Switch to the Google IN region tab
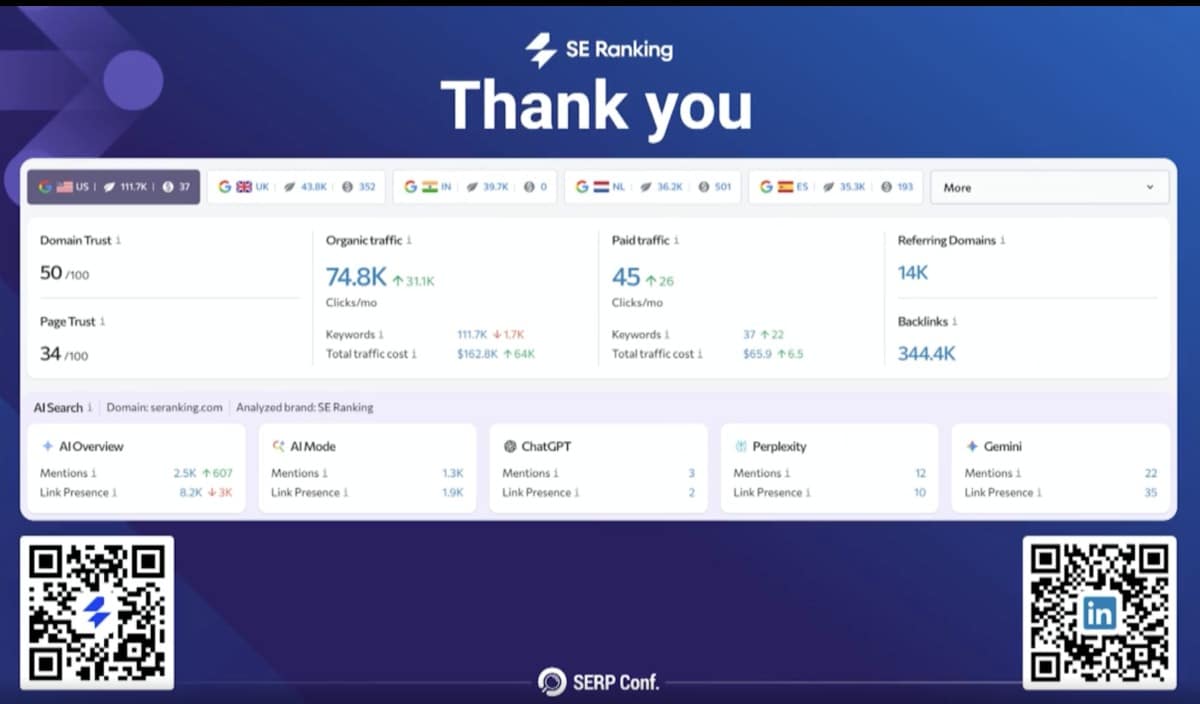1200x704 pixels. 474,187
